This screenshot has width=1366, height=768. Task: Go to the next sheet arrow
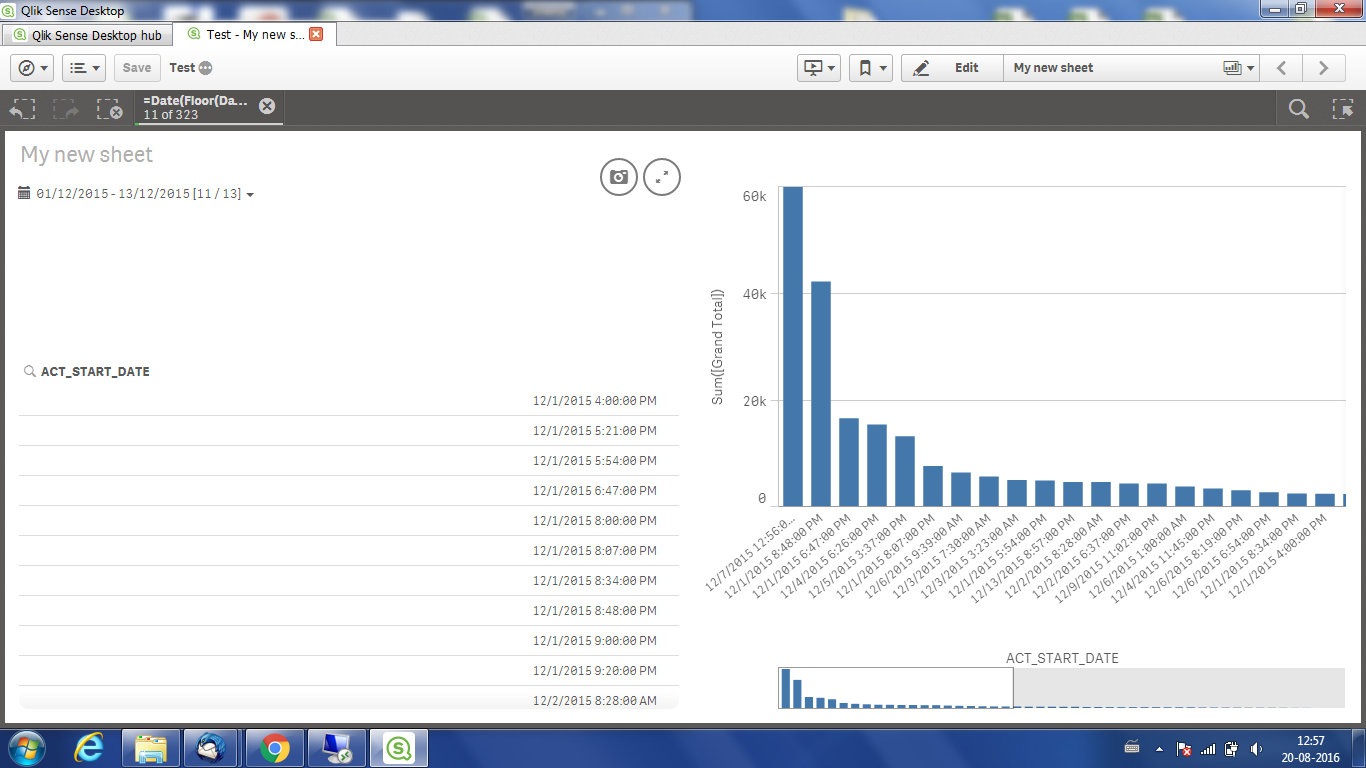[x=1324, y=68]
